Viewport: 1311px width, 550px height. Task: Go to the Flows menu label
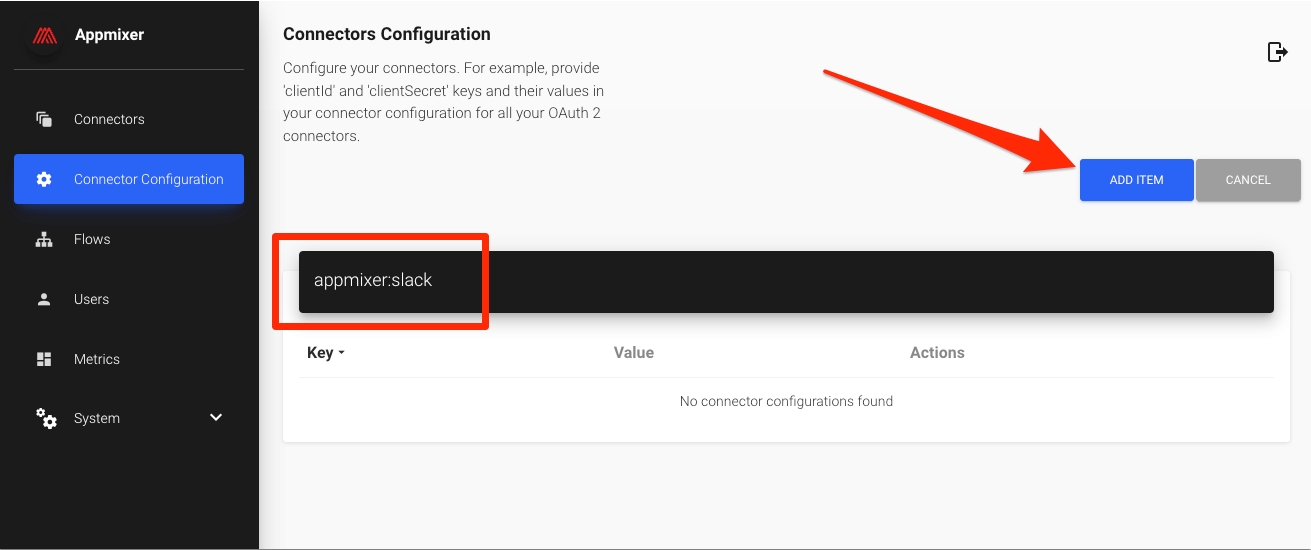[x=92, y=239]
